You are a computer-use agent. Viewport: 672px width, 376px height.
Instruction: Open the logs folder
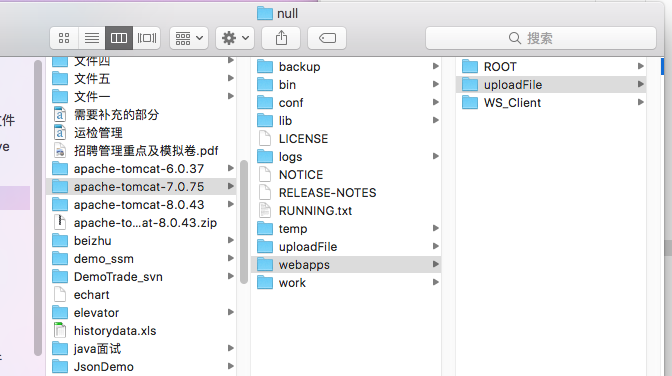(x=346, y=156)
